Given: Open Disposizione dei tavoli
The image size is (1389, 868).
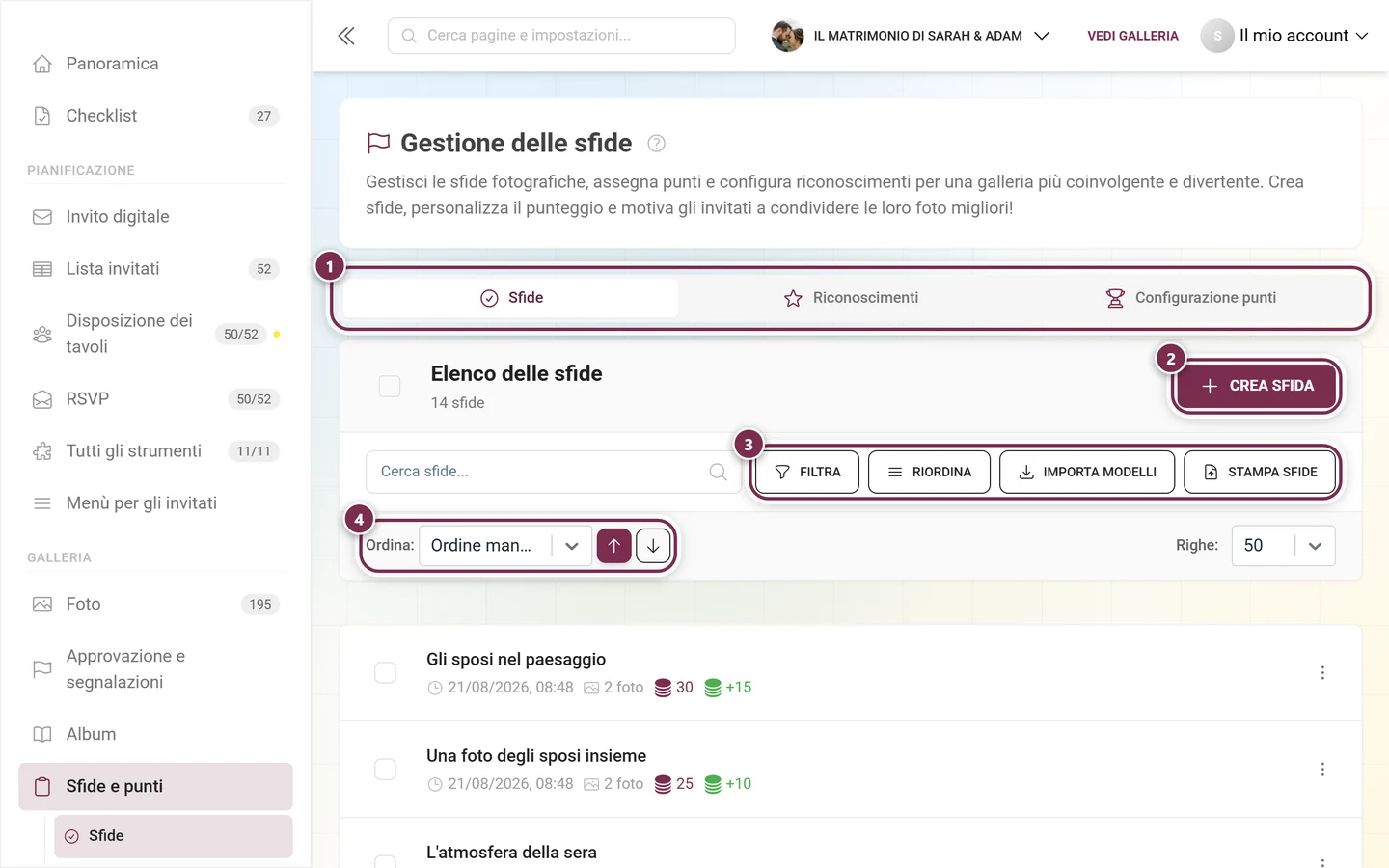Looking at the screenshot, I should pyautogui.click(x=155, y=334).
